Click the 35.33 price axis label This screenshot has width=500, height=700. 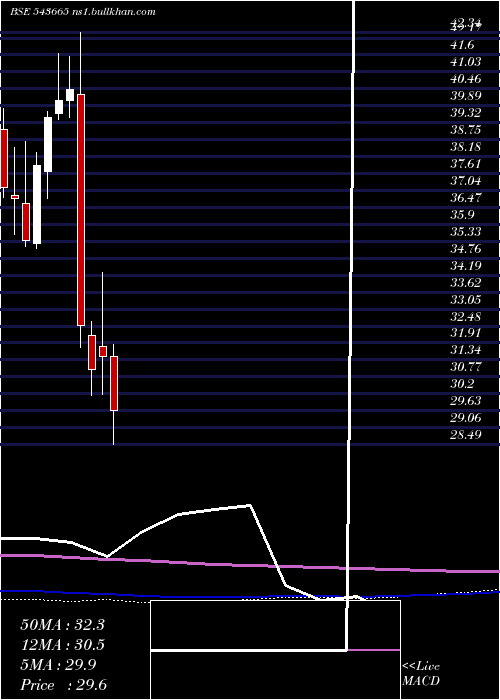[465, 232]
